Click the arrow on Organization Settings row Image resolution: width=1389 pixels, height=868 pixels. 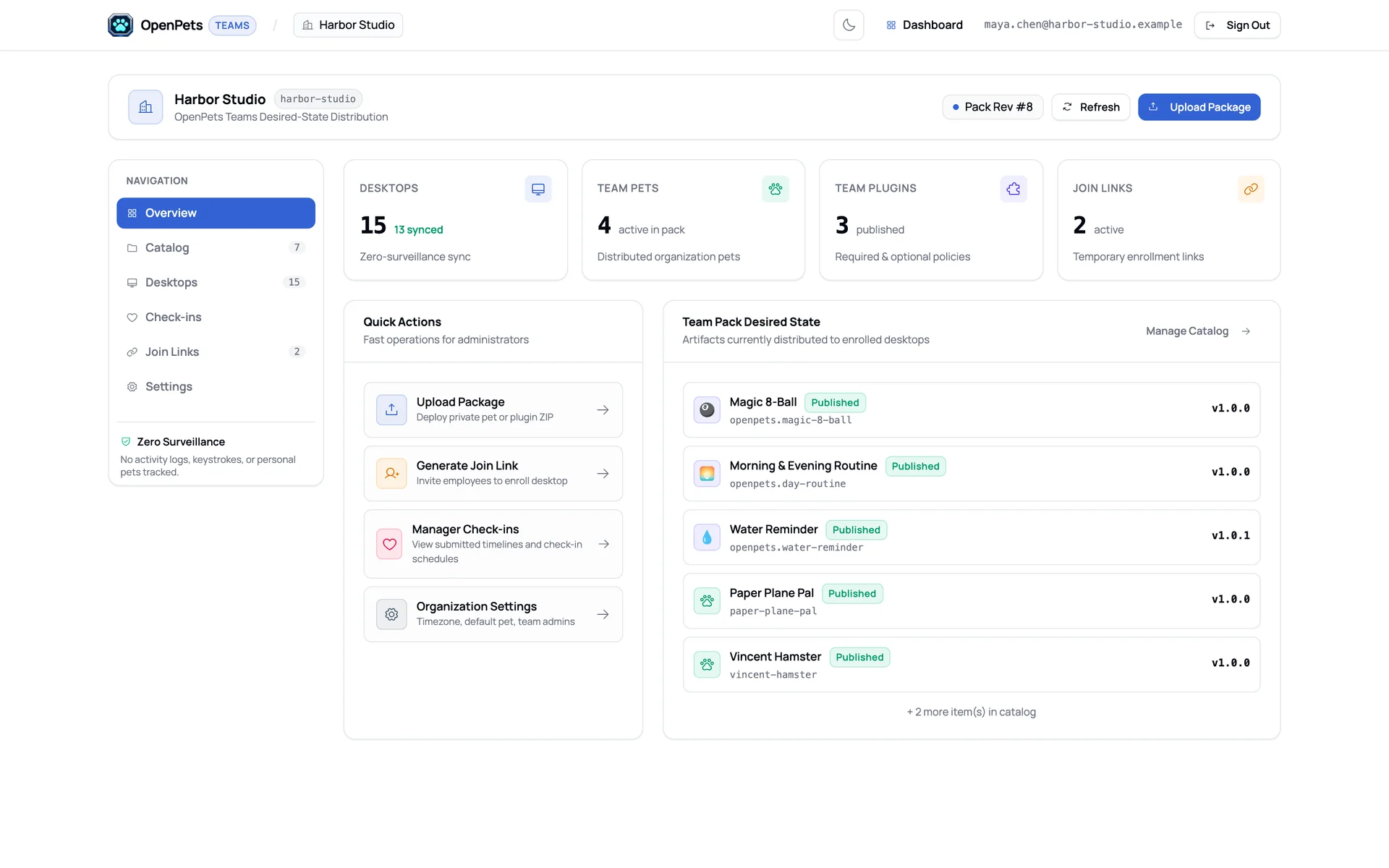pos(603,614)
